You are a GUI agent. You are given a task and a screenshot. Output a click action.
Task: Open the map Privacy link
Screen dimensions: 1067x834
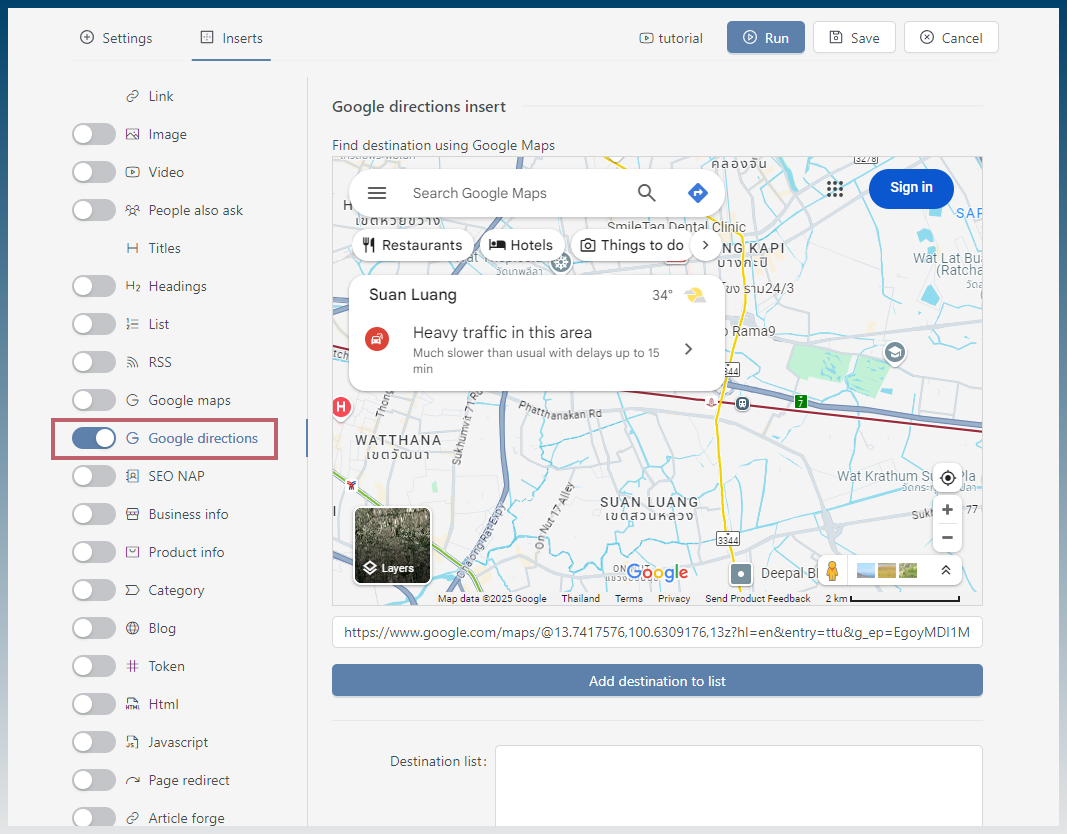point(674,599)
